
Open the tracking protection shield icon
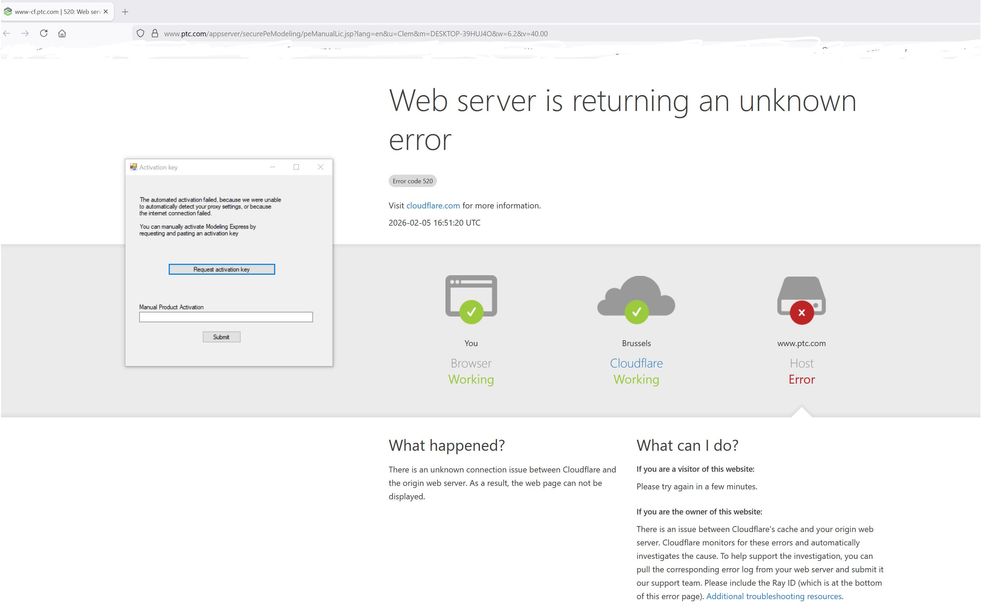[140, 33]
